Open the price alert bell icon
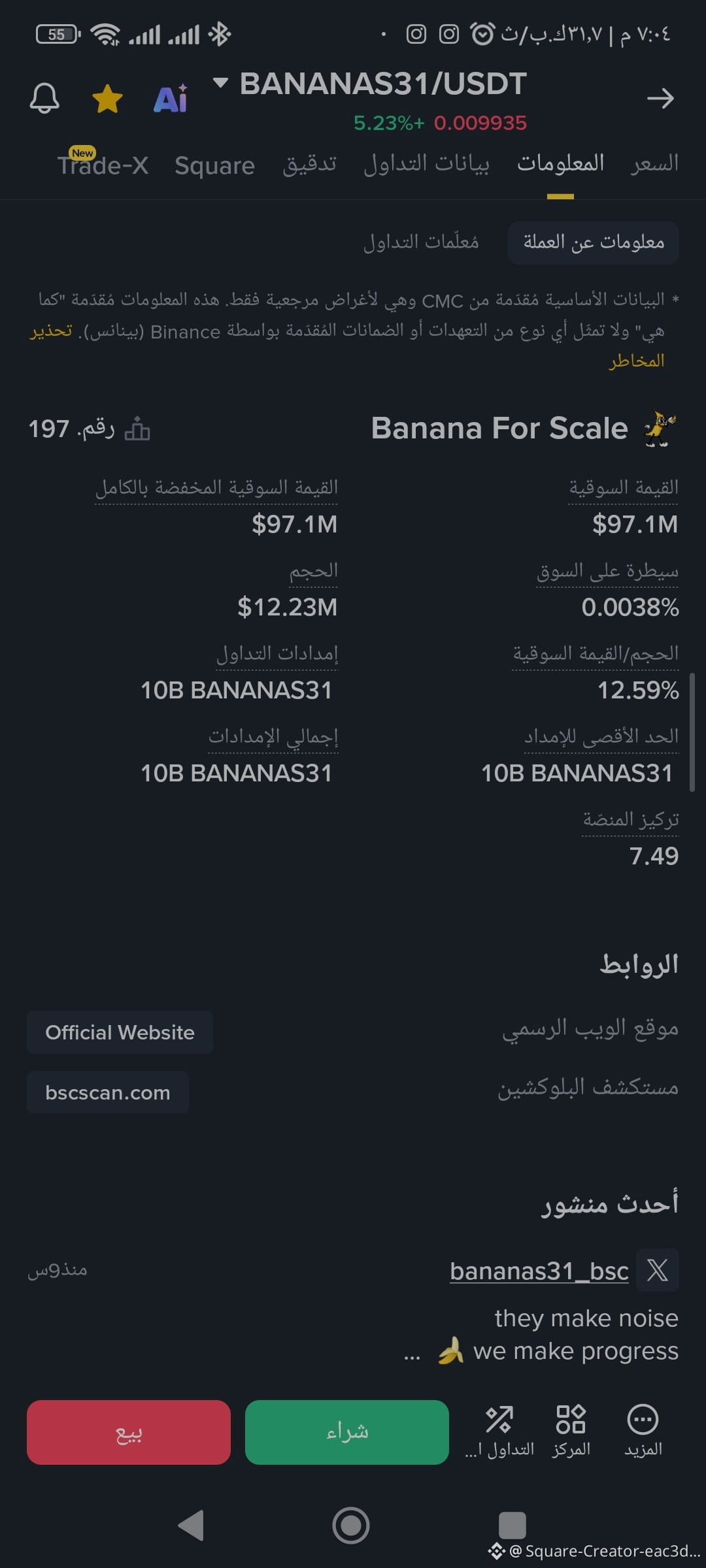This screenshot has width=706, height=1568. click(x=44, y=99)
